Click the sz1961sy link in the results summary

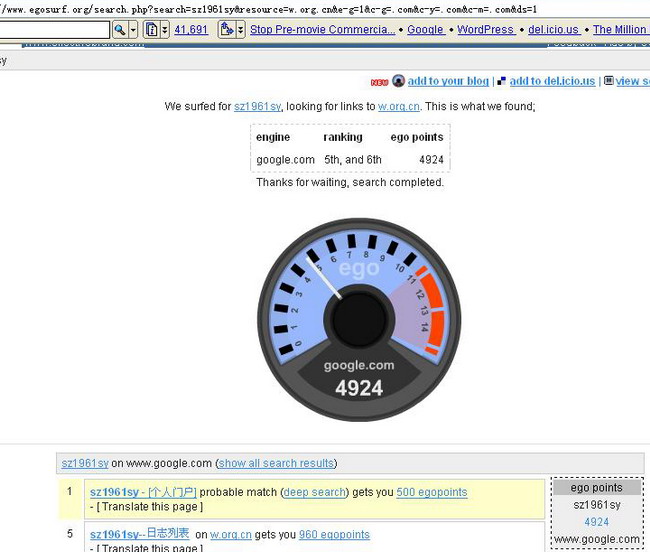click(258, 106)
